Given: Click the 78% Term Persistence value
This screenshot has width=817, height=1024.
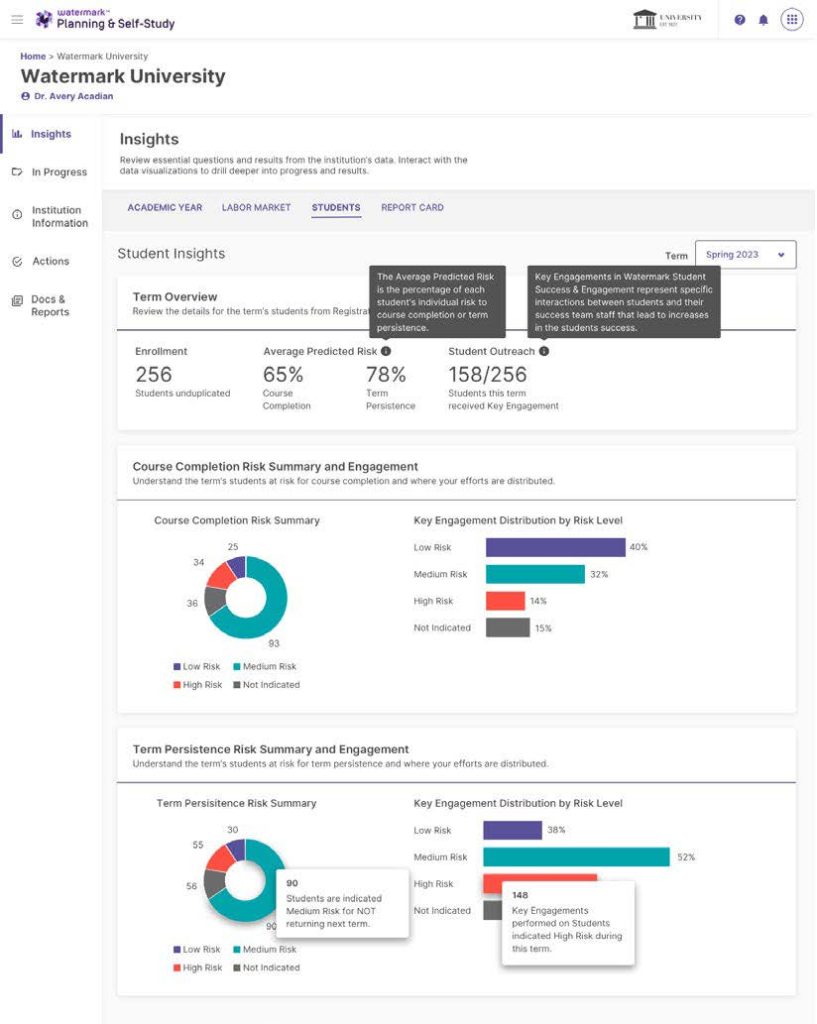Looking at the screenshot, I should coord(386,374).
